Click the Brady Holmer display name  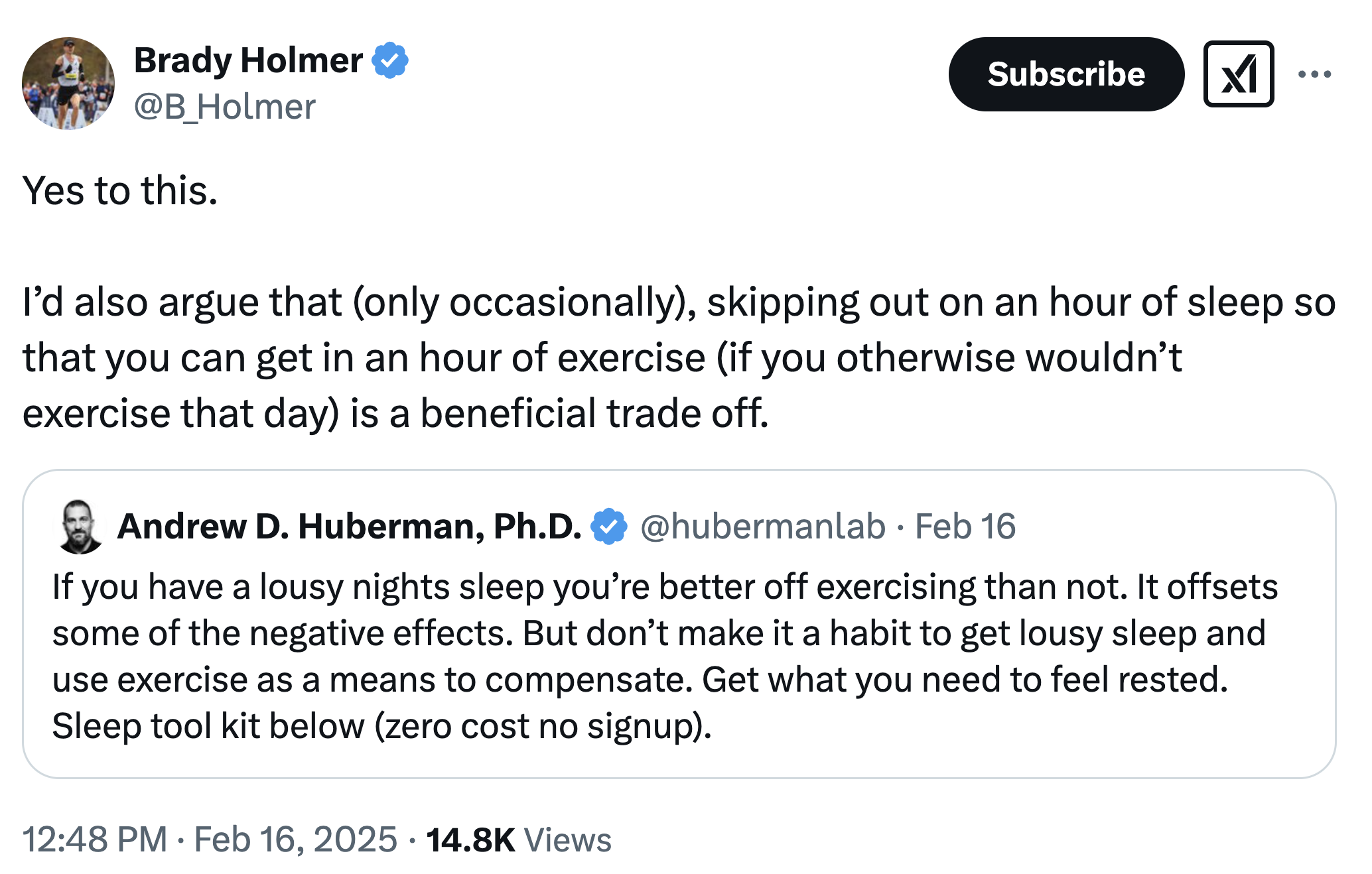coord(248,60)
